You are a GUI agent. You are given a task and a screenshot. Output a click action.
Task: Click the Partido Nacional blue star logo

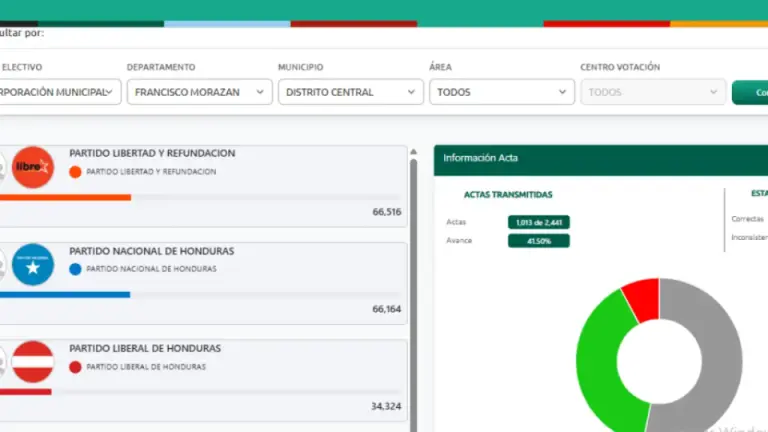pyautogui.click(x=33, y=264)
